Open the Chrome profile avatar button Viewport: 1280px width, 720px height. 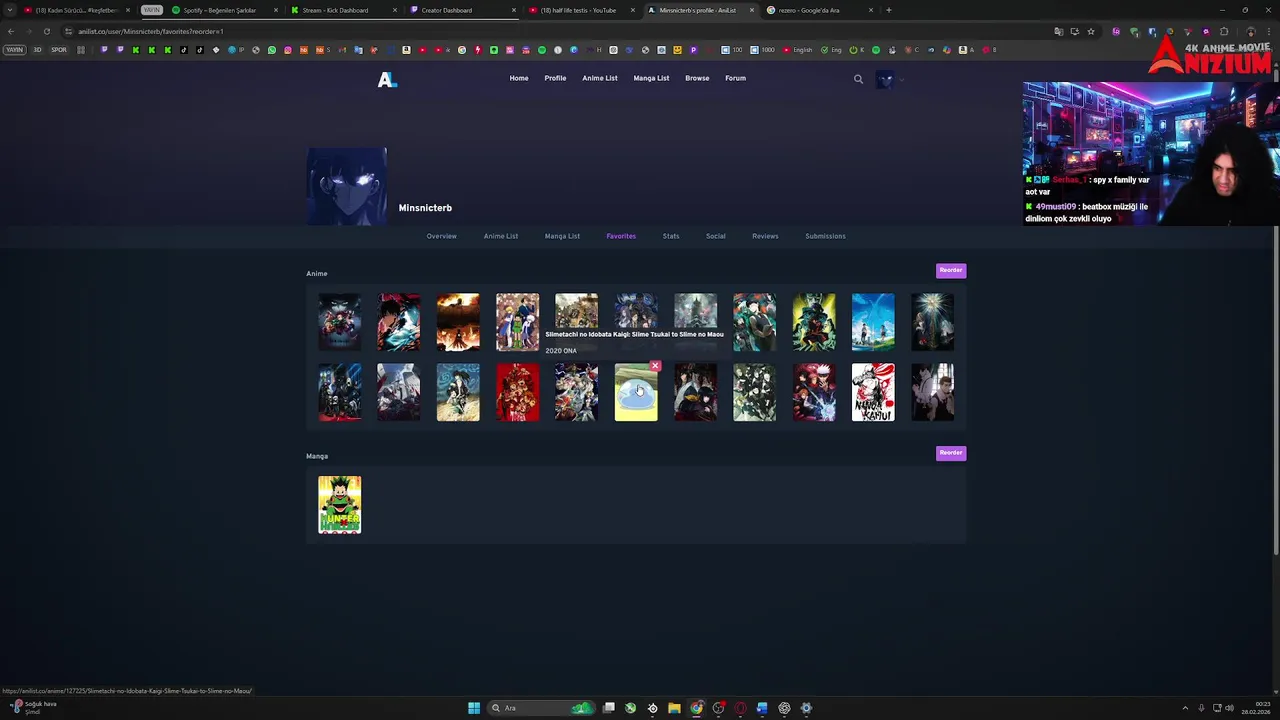coord(1250,31)
